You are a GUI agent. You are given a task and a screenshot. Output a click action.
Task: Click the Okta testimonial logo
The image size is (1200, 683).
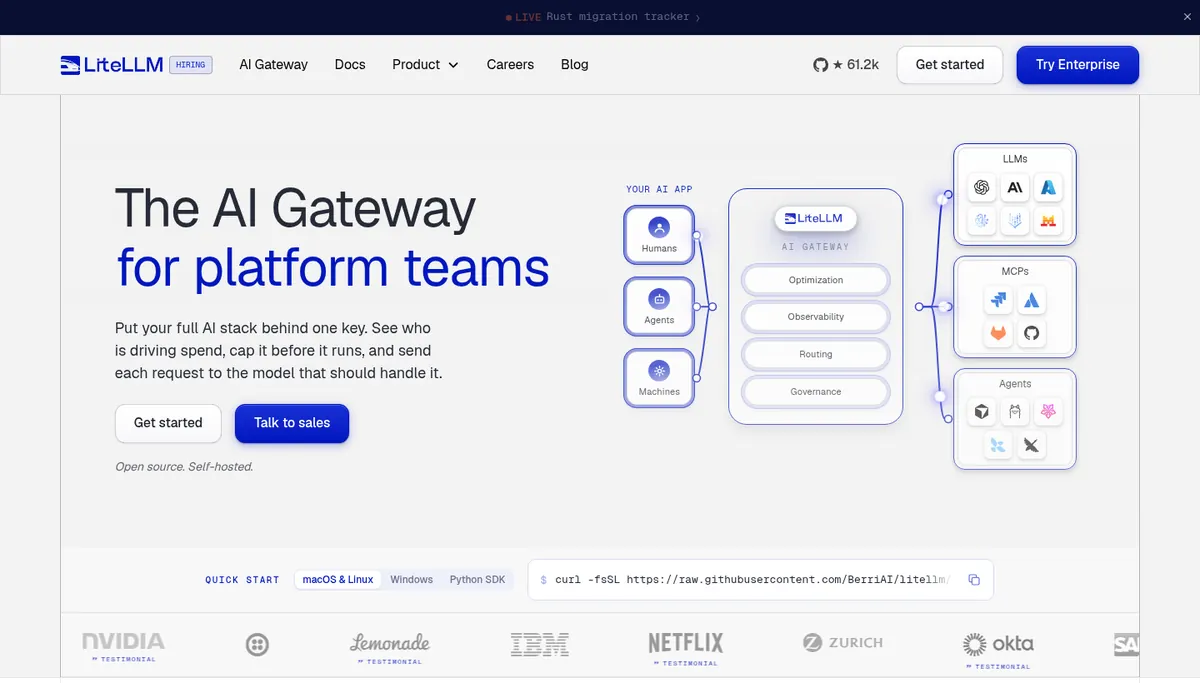(x=997, y=649)
